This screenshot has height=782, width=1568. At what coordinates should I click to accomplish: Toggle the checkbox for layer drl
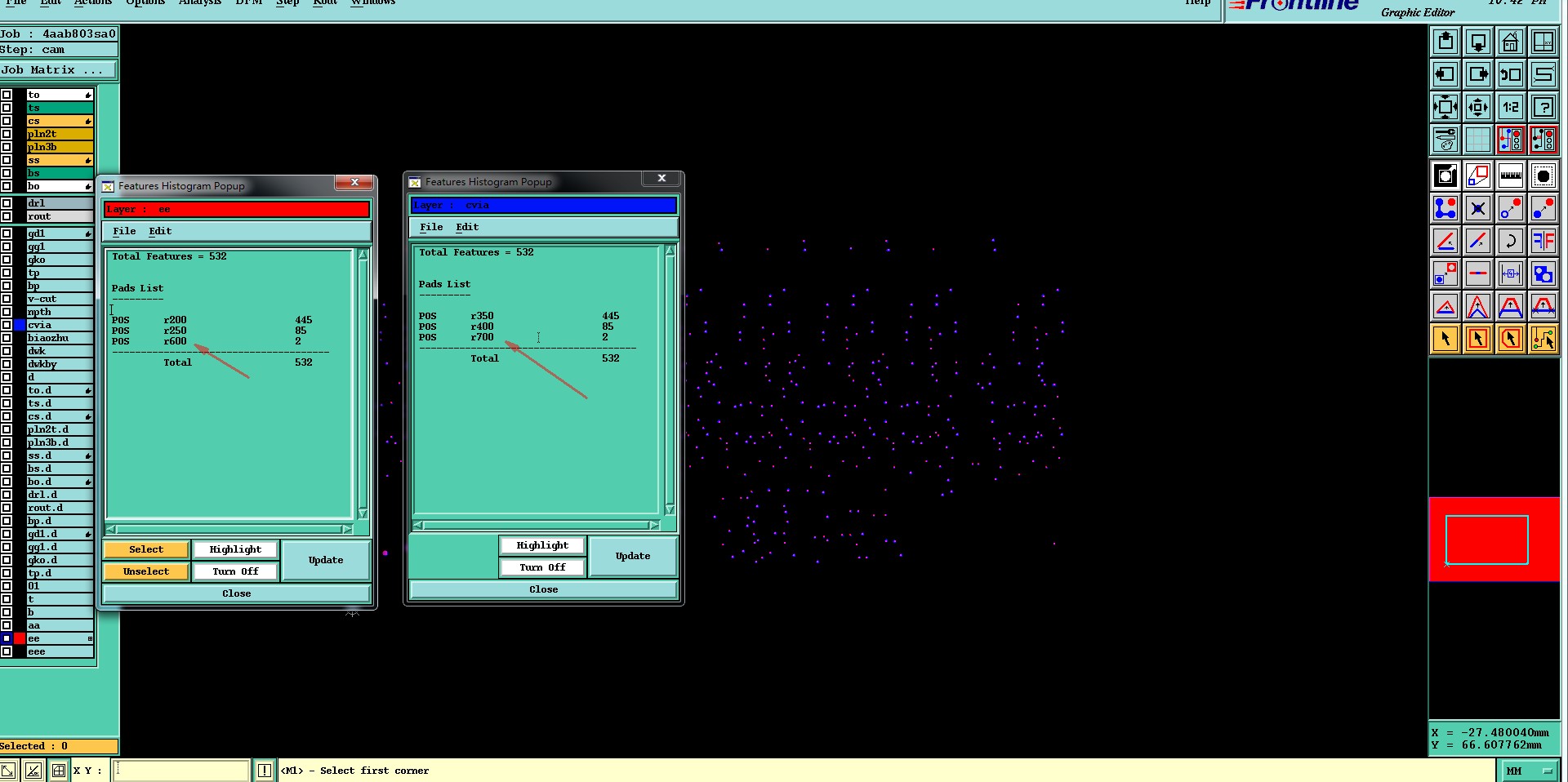coord(7,203)
